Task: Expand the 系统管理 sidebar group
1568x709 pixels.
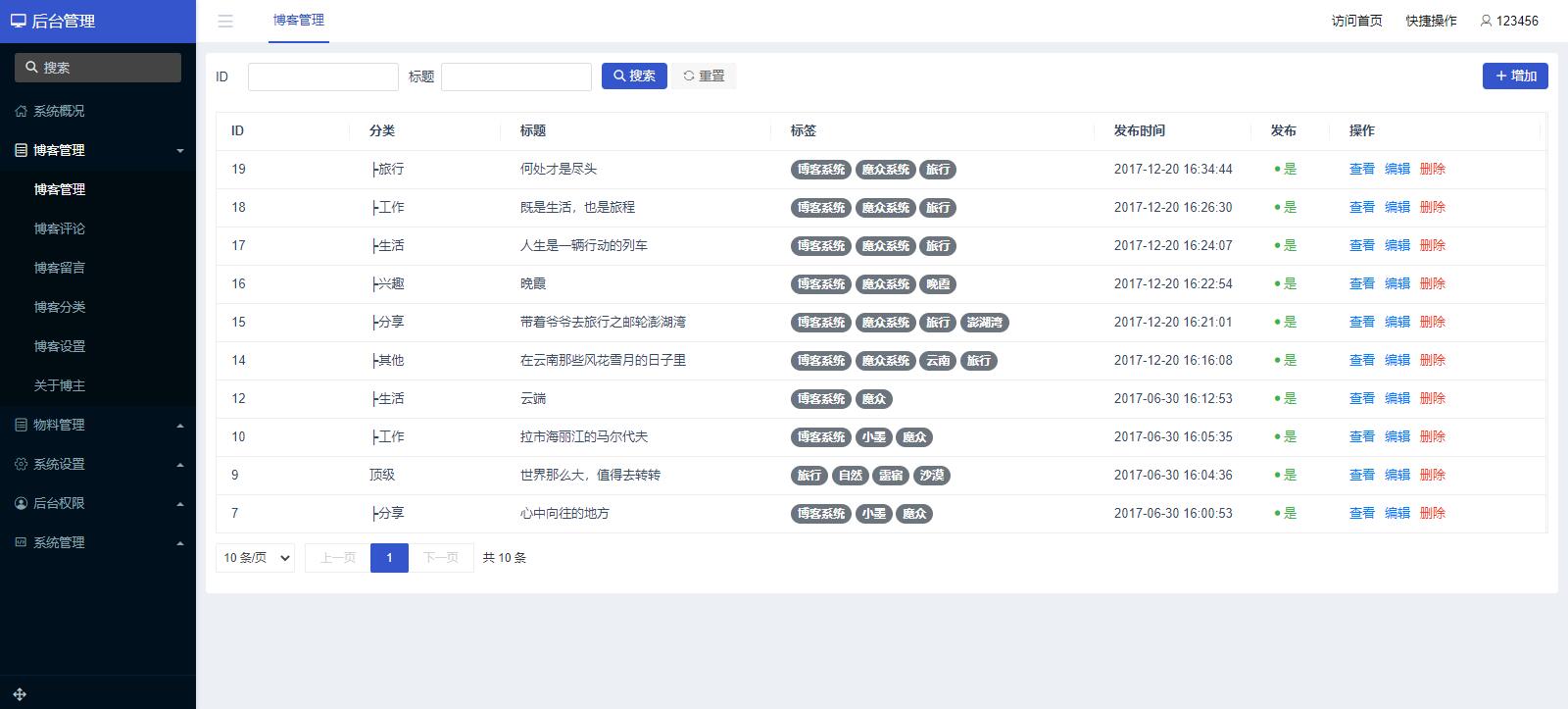Action: [x=179, y=542]
